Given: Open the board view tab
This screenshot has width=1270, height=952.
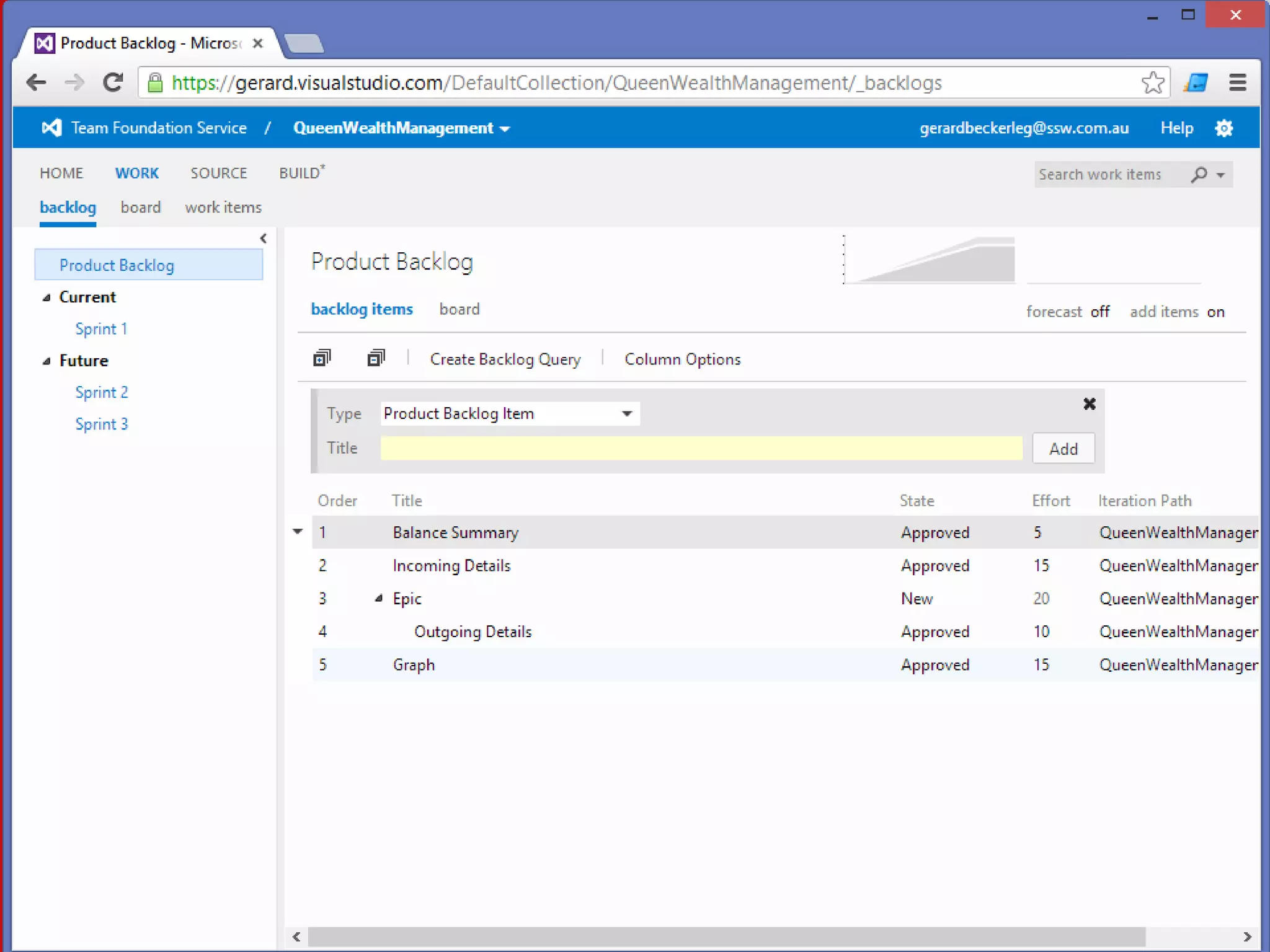Looking at the screenshot, I should 459,309.
